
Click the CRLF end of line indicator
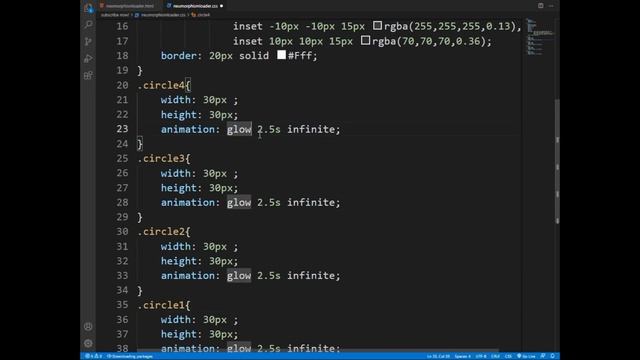click(x=495, y=356)
